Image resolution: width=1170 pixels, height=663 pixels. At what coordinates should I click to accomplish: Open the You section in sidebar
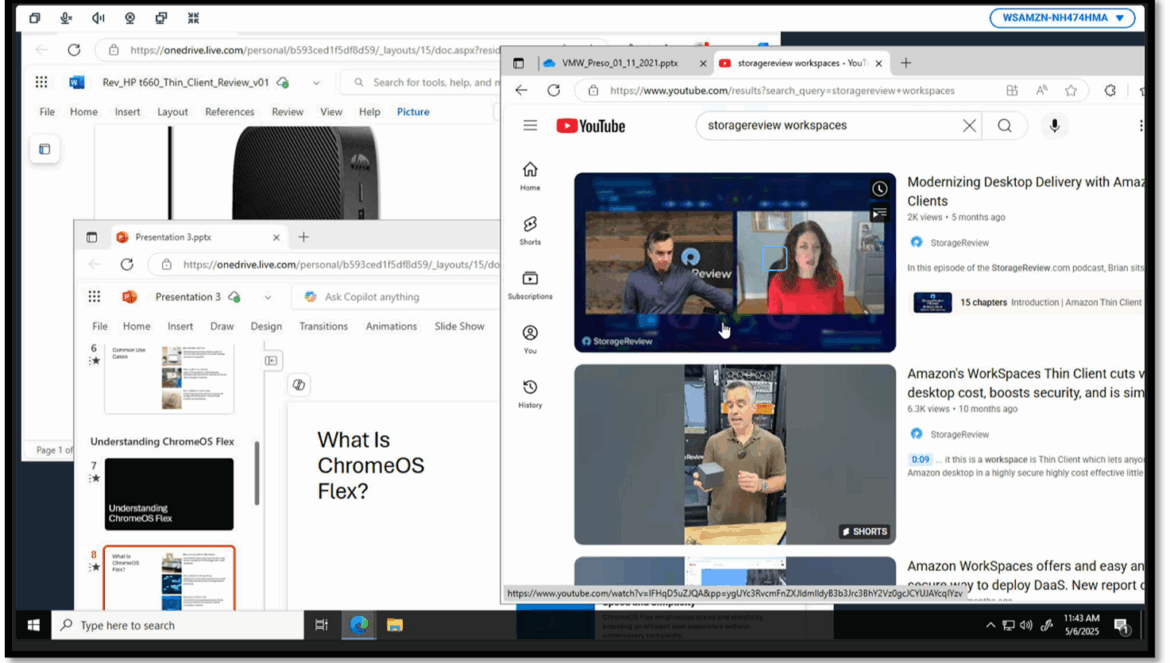point(530,339)
